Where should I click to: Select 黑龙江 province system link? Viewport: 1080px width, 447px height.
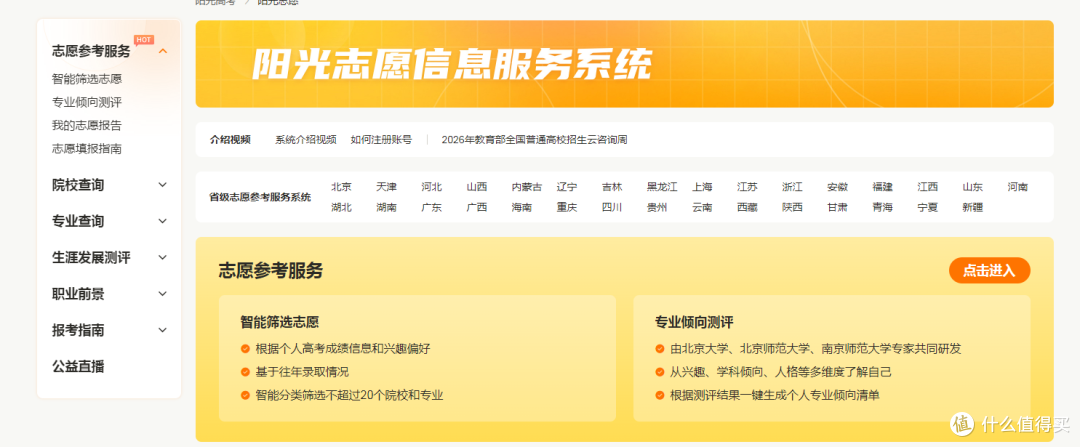click(x=662, y=187)
